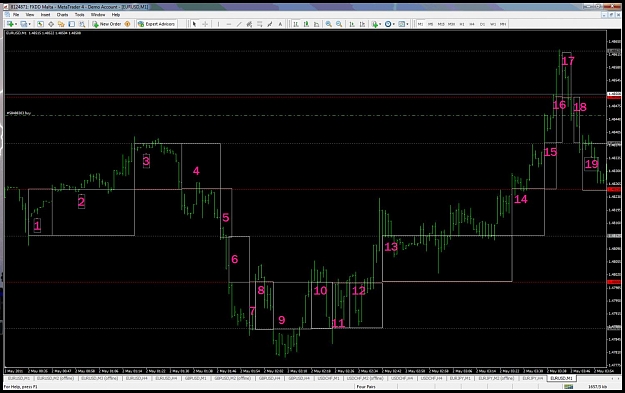
Task: Select the MN timeframe button
Action: pos(503,24)
